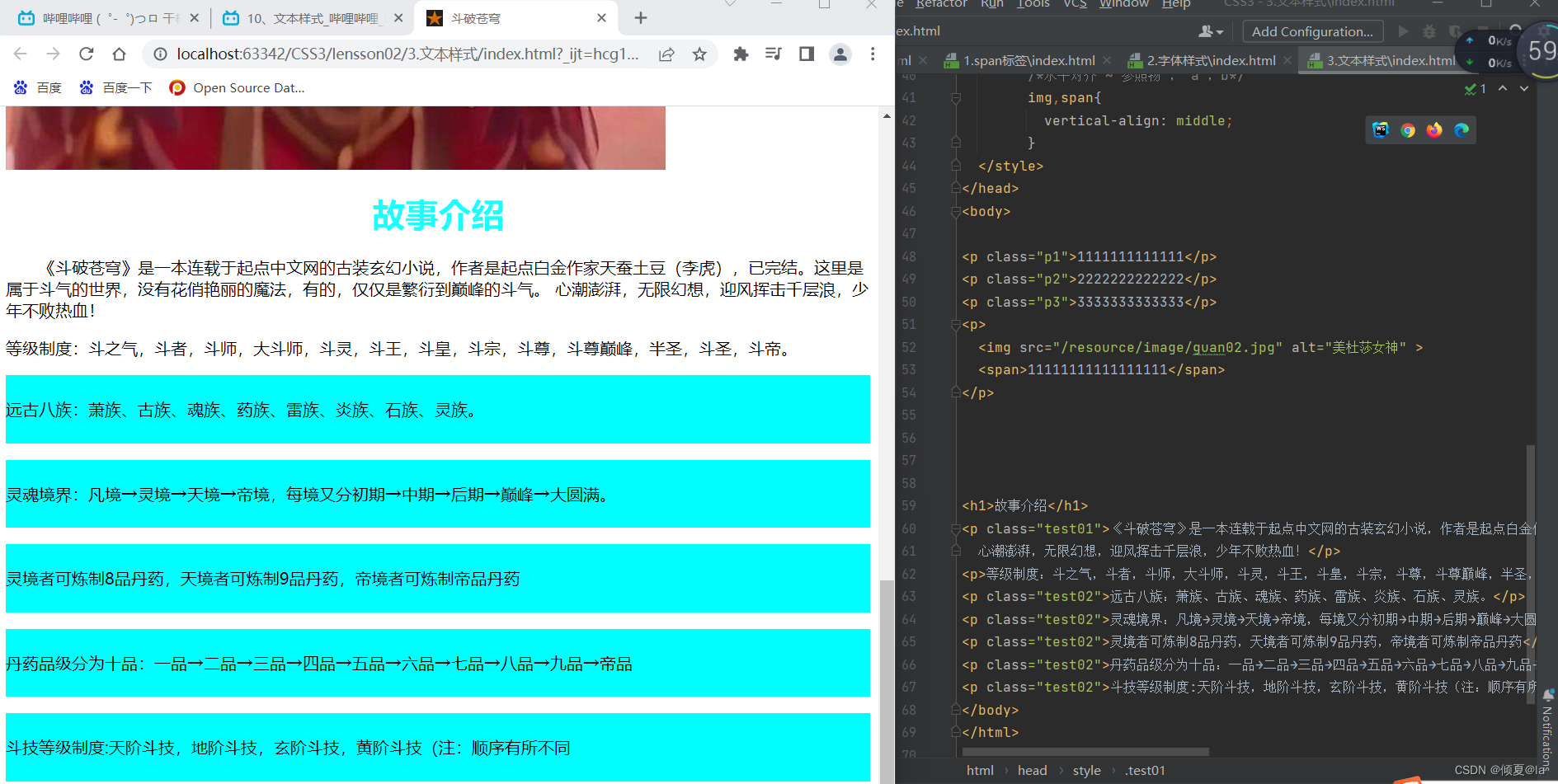Open a new Chrome tab
Viewport: 1558px width, 784px height.
[x=641, y=18]
